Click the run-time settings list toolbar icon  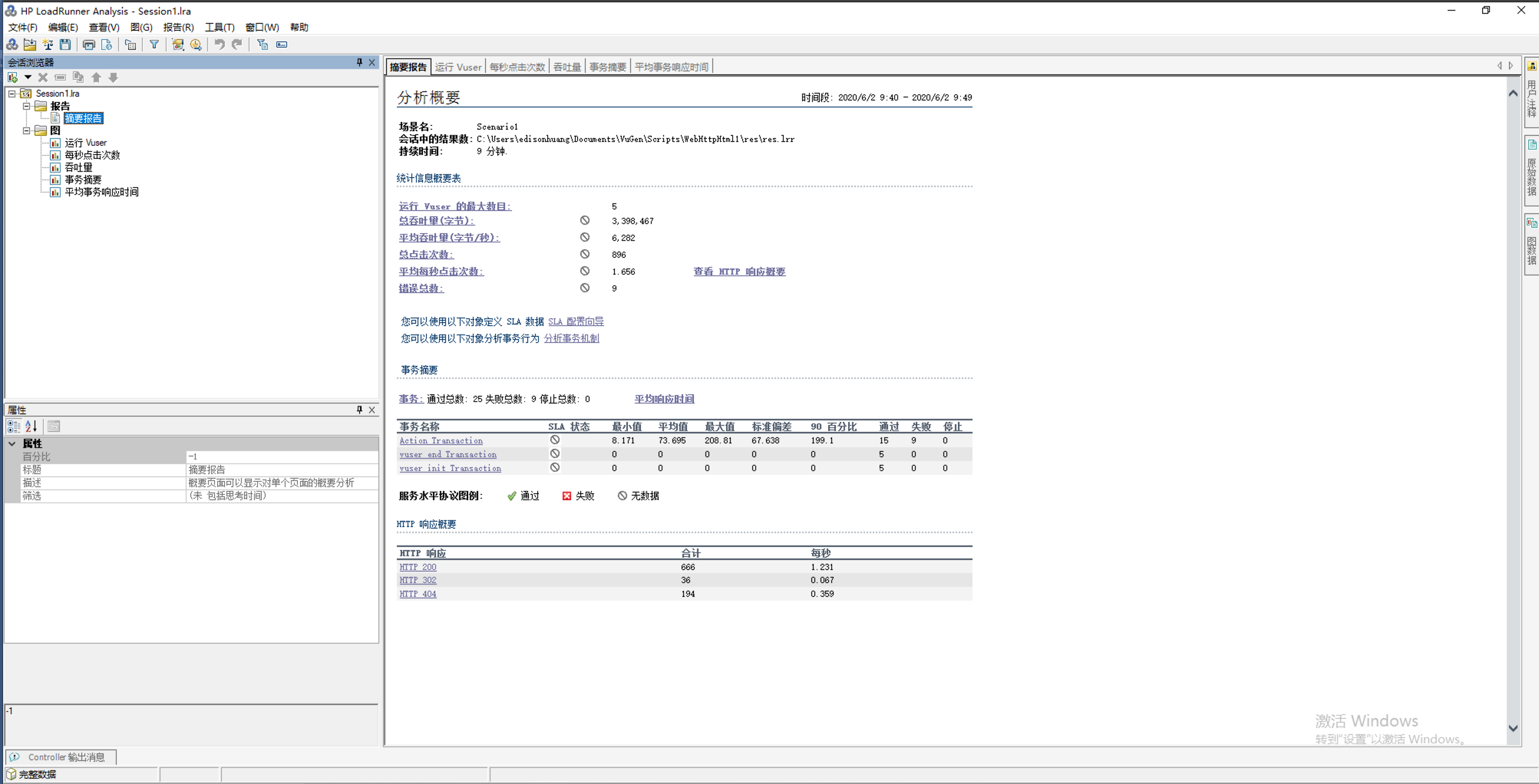(x=130, y=45)
